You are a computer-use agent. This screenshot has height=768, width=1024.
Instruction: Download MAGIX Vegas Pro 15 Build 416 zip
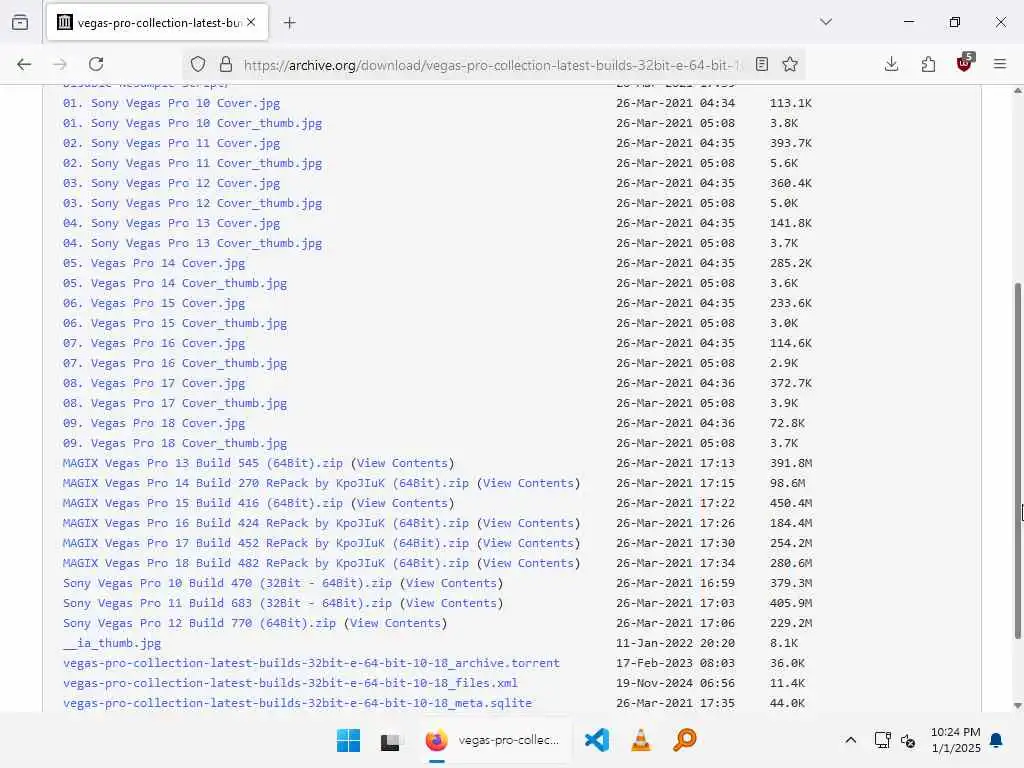202,503
